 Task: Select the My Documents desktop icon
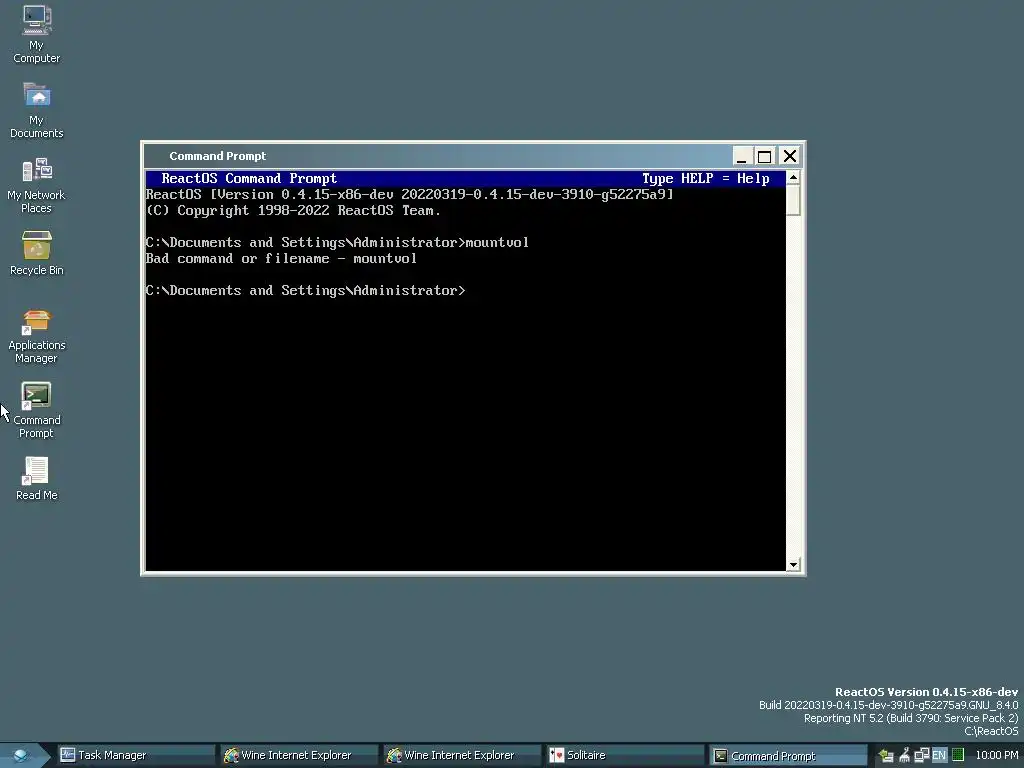[x=37, y=110]
